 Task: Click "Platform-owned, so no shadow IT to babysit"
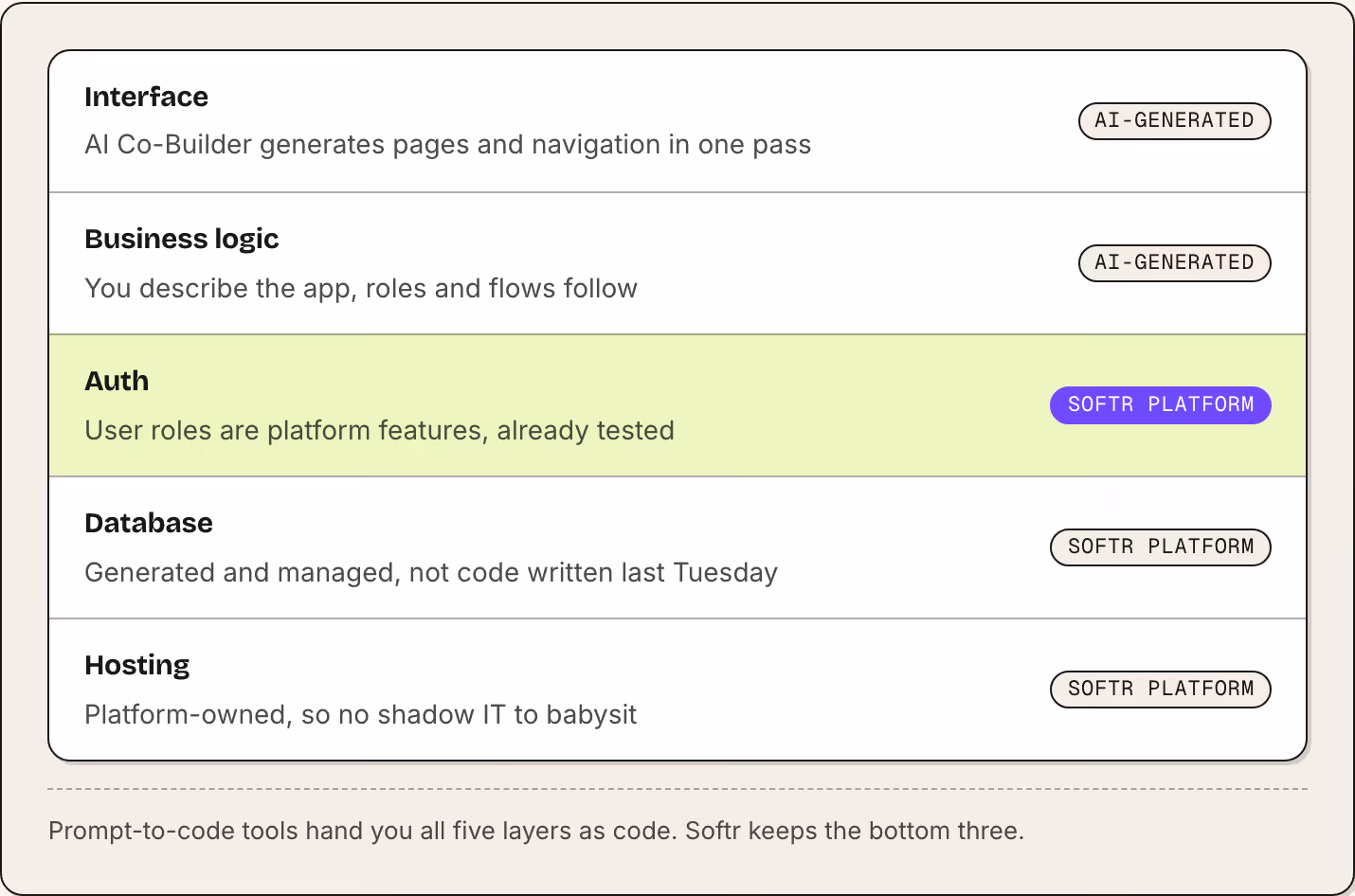coord(360,714)
